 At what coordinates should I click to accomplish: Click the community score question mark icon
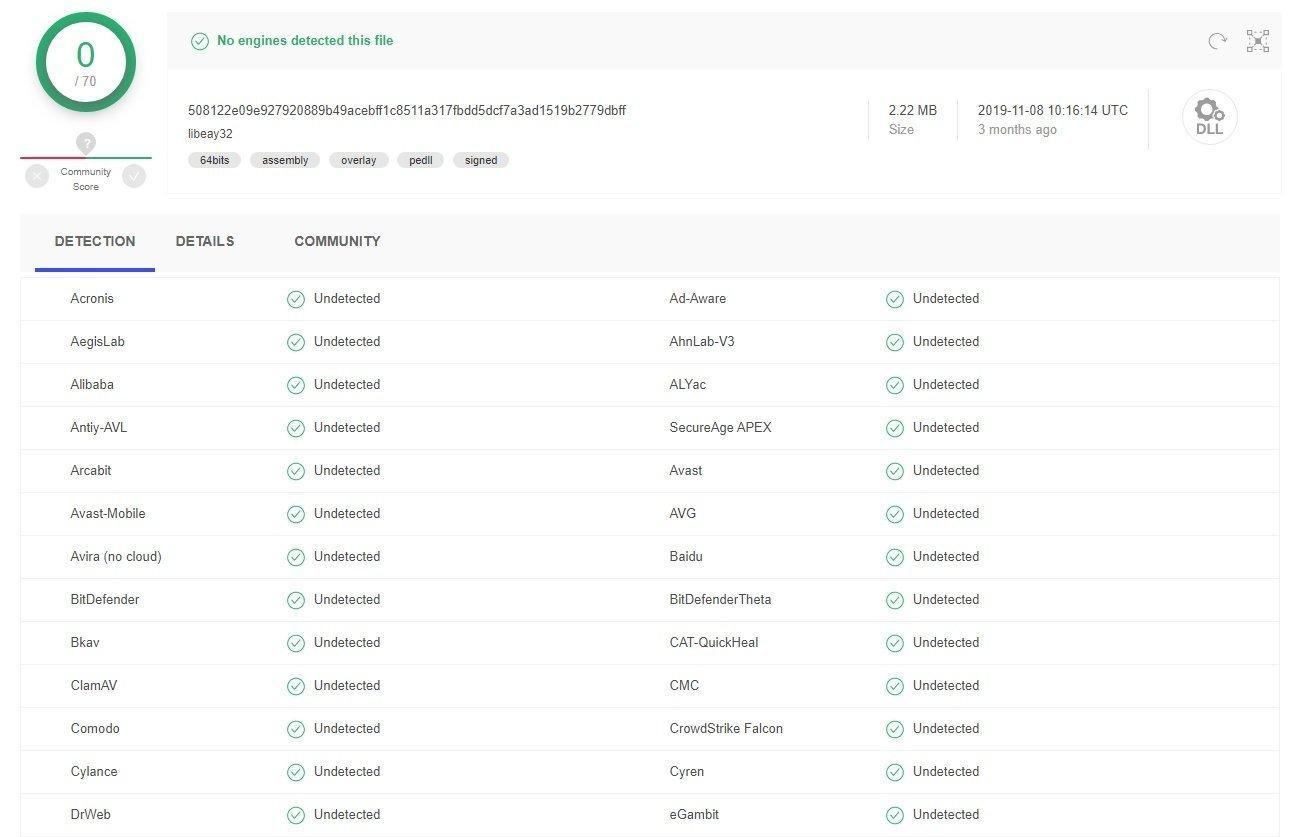point(86,144)
